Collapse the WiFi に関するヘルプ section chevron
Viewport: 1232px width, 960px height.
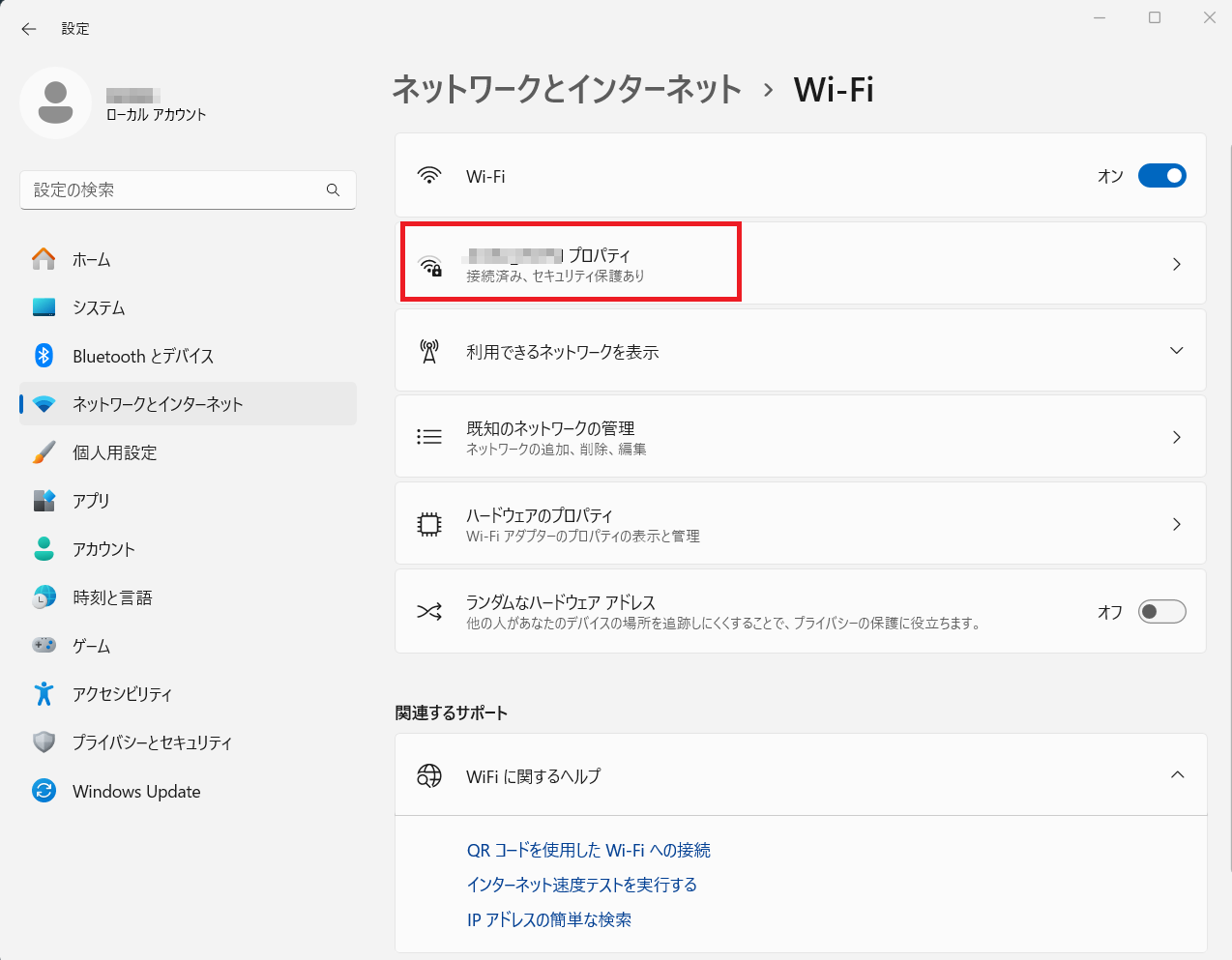(1177, 774)
